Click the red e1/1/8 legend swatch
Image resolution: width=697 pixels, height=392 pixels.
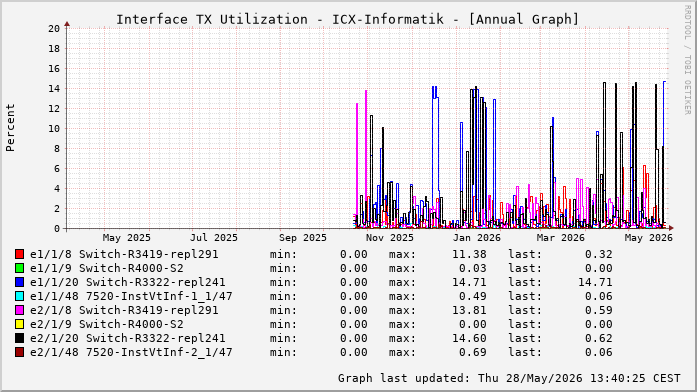(20, 254)
